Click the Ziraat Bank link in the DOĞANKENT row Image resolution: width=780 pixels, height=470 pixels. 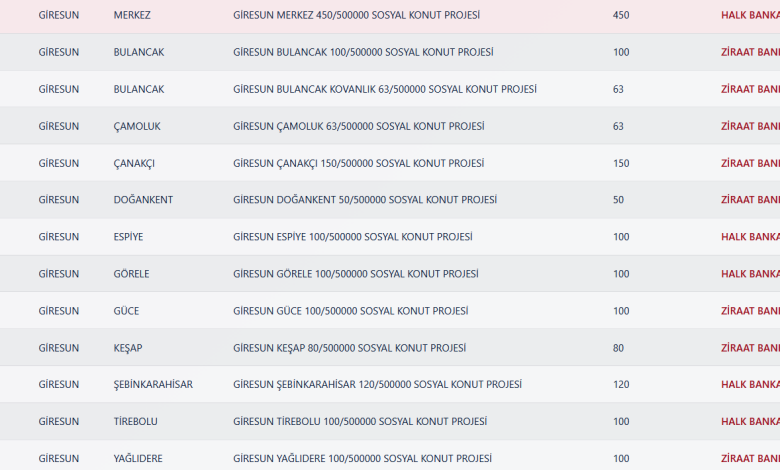click(749, 200)
